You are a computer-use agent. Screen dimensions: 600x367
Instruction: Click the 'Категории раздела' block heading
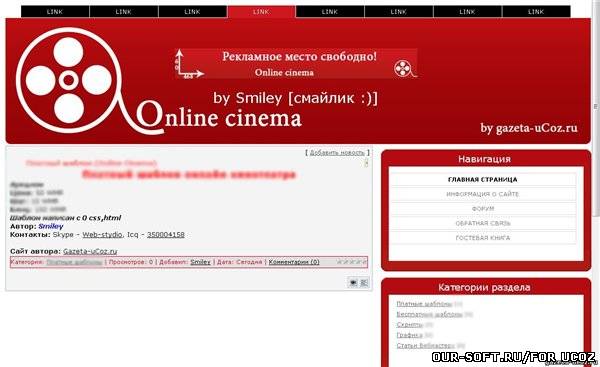(x=484, y=287)
